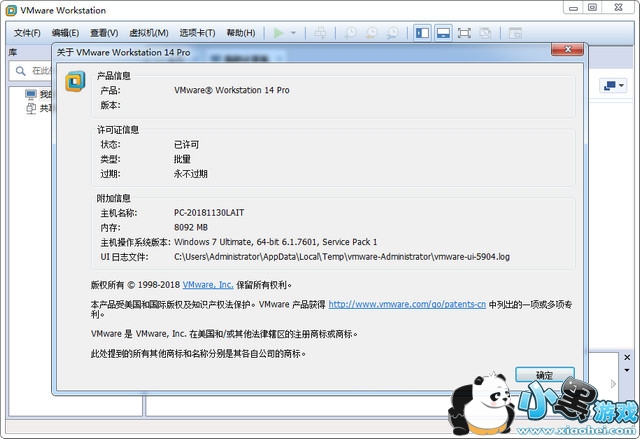The image size is (640, 439).
Task: Open the monitor view dropdown at right
Action: (x=613, y=85)
